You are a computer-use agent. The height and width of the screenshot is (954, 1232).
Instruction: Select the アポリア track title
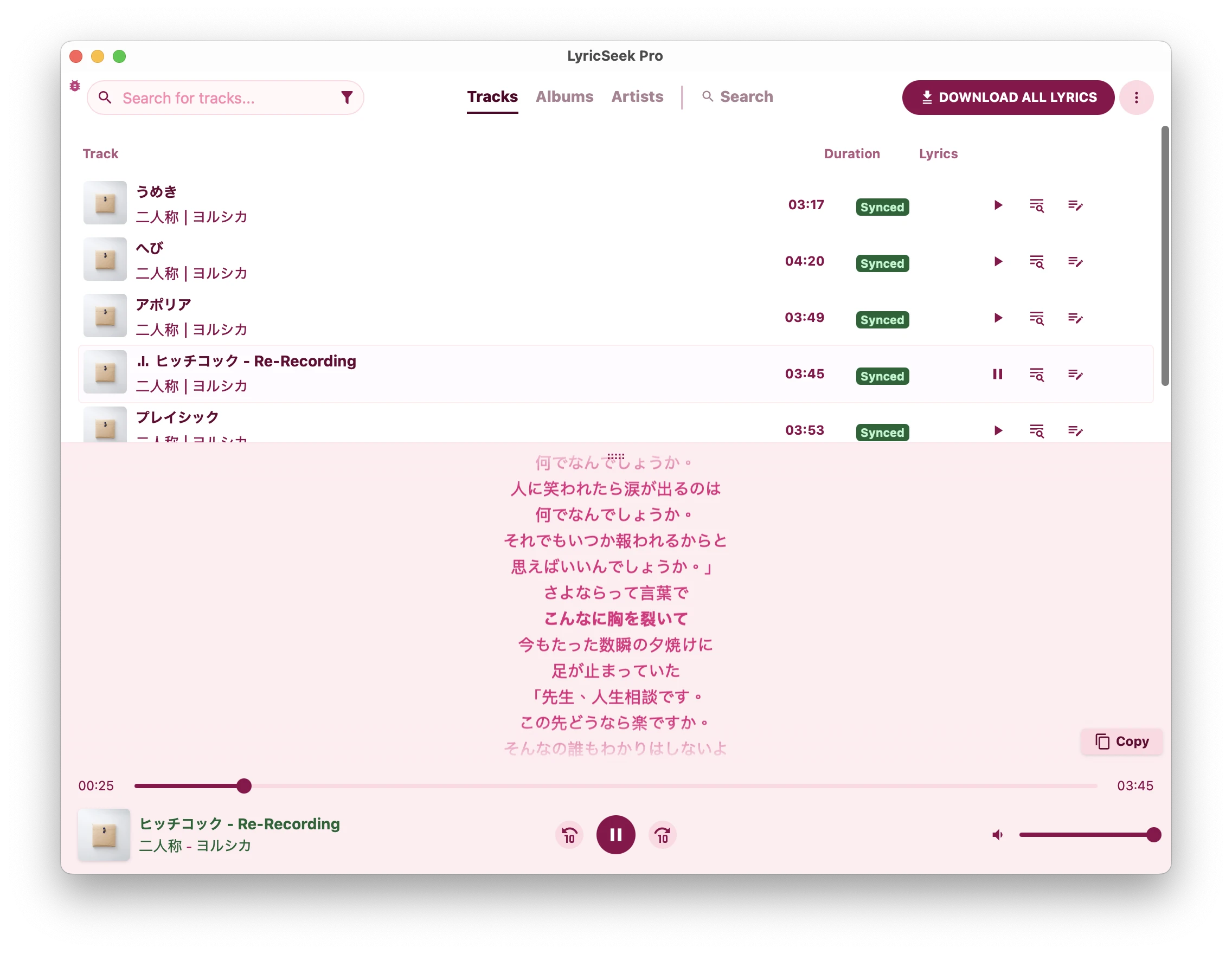(x=164, y=305)
